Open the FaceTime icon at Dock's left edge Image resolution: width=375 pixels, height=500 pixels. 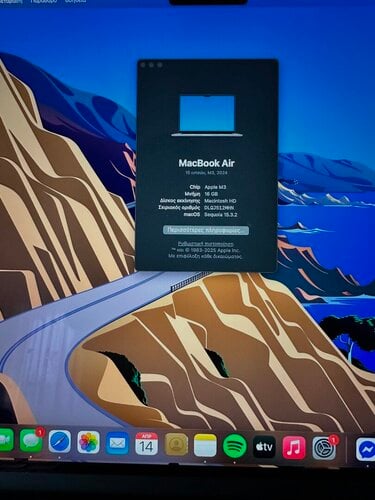point(6,440)
